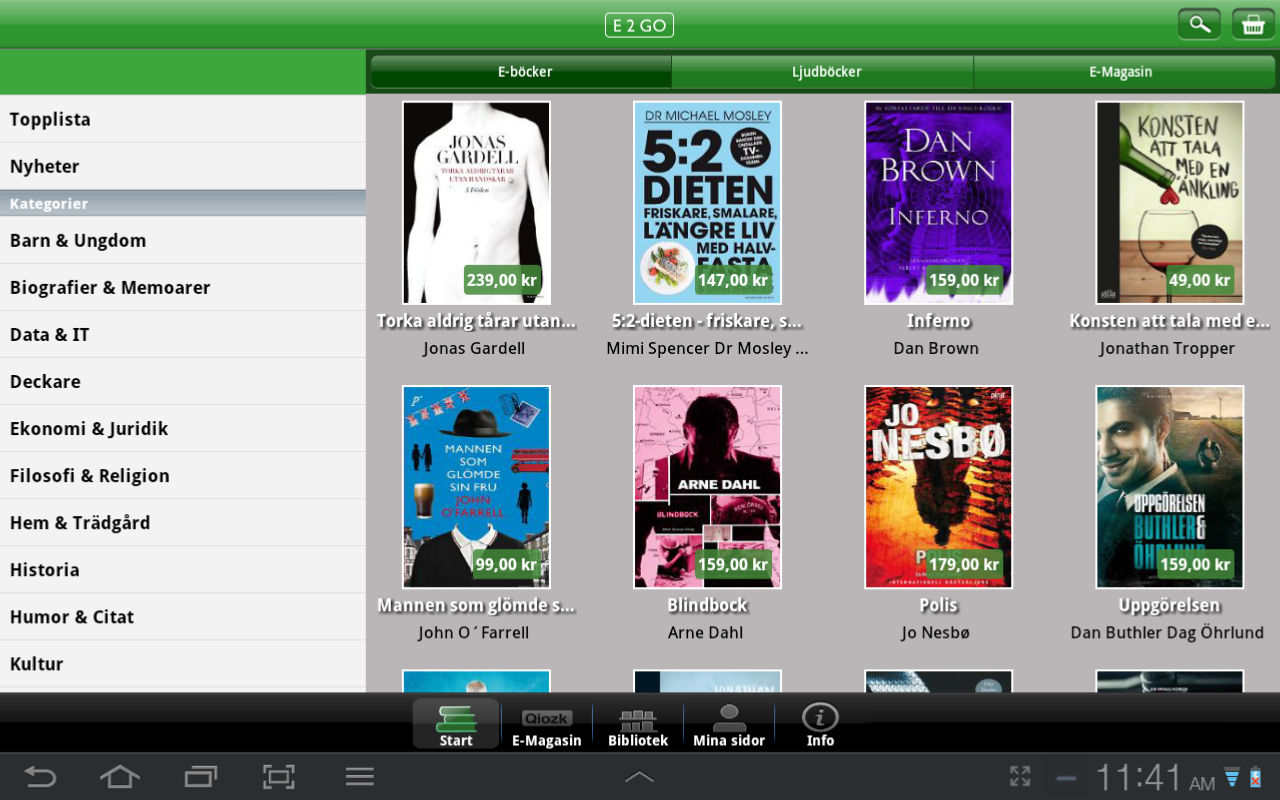
Task: Open the Arne Dahl Blindbock cover
Action: 707,487
